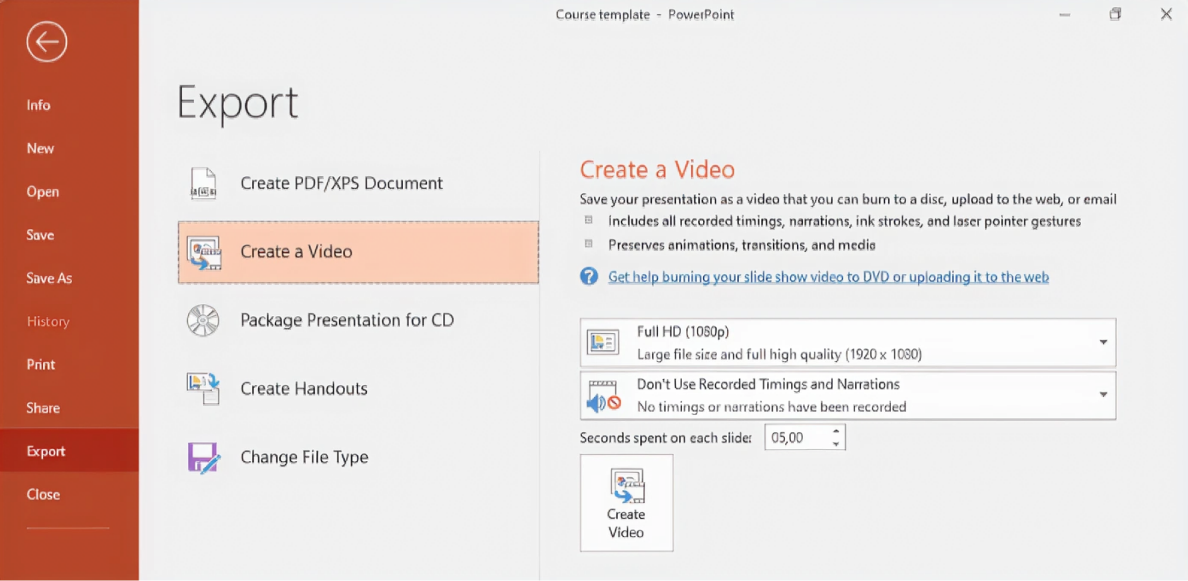This screenshot has width=1188, height=581.
Task: Click the help question mark icon
Action: (589, 276)
